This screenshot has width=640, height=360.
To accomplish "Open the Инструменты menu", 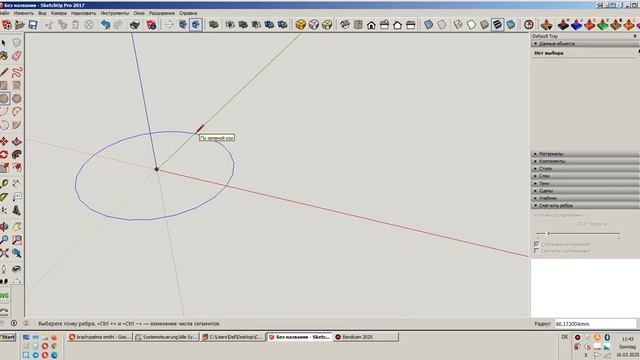I will pyautogui.click(x=115, y=13).
